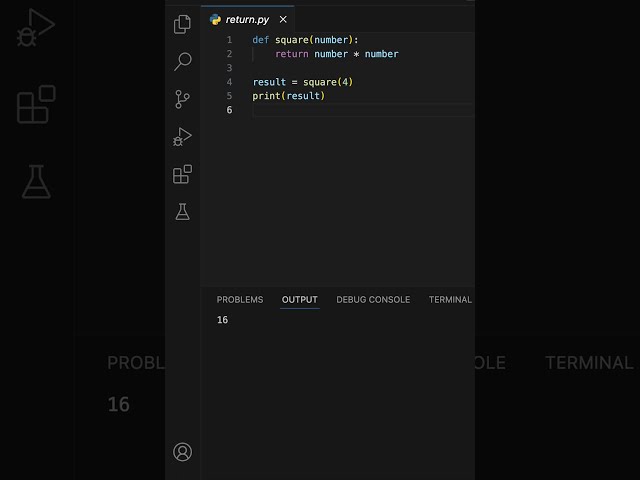Open the Explorer files icon

point(182,24)
